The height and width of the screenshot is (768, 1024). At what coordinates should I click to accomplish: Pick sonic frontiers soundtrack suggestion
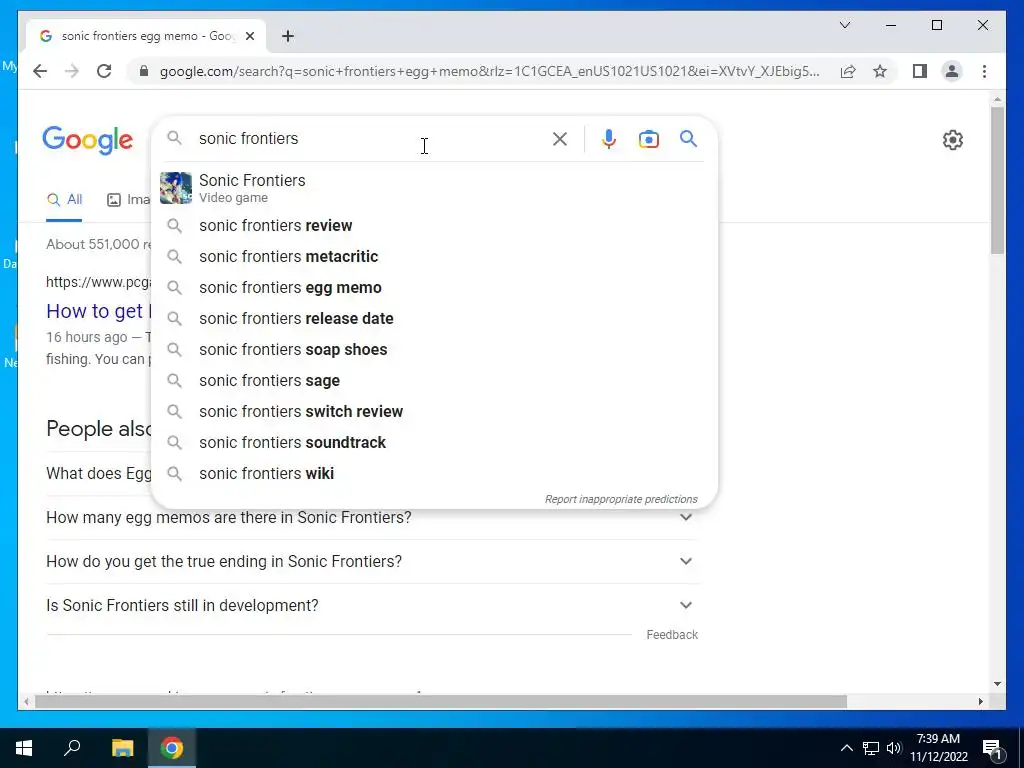(x=434, y=442)
